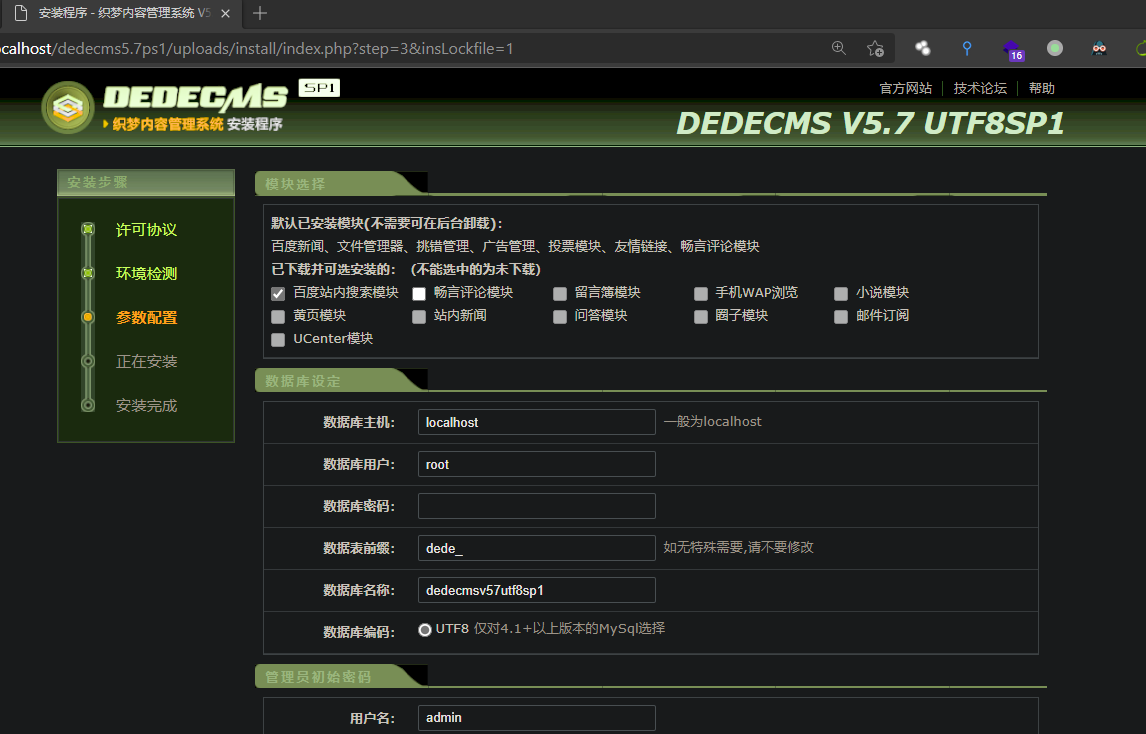Select the UTF8 database encoding radio button
This screenshot has width=1146, height=734.
coord(425,630)
